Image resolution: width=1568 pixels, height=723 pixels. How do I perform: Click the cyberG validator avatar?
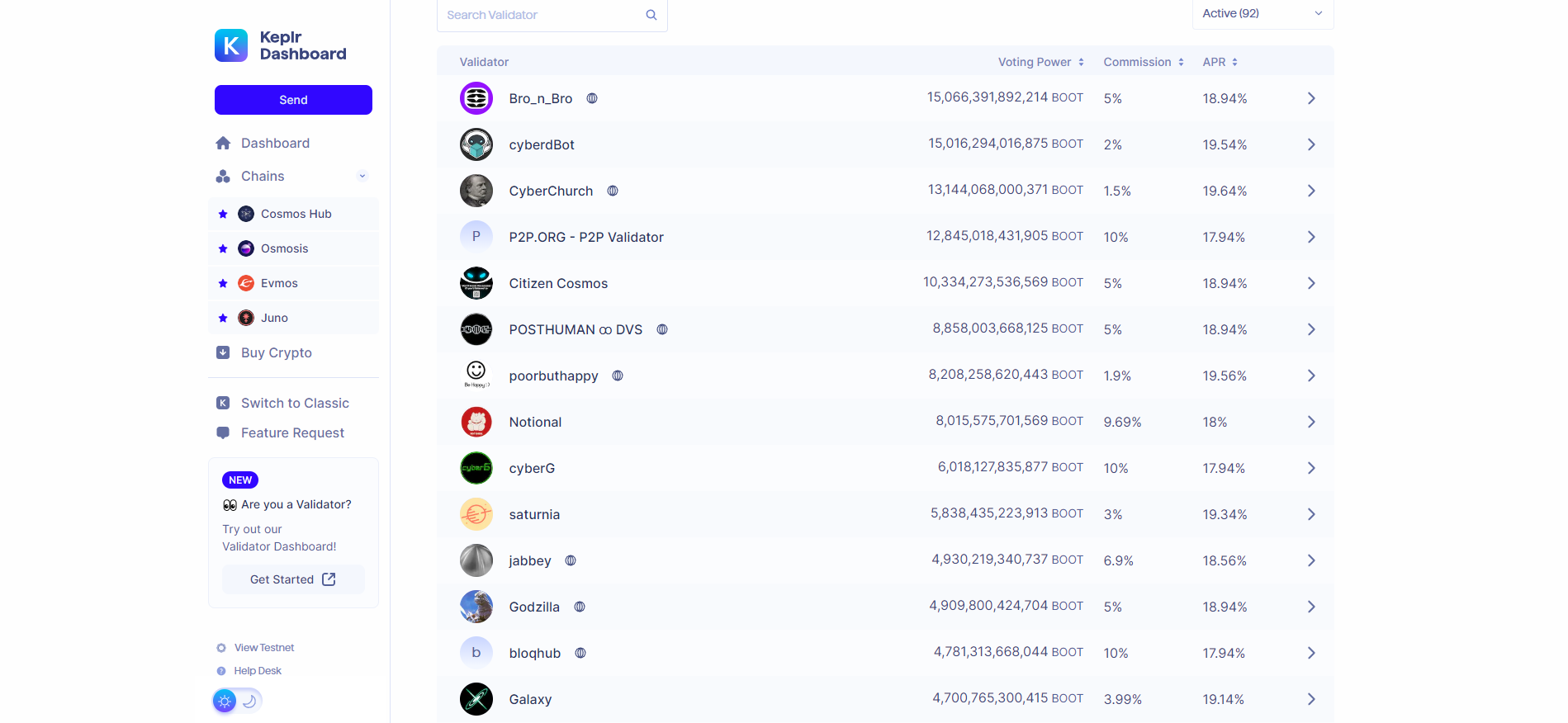[x=476, y=468]
